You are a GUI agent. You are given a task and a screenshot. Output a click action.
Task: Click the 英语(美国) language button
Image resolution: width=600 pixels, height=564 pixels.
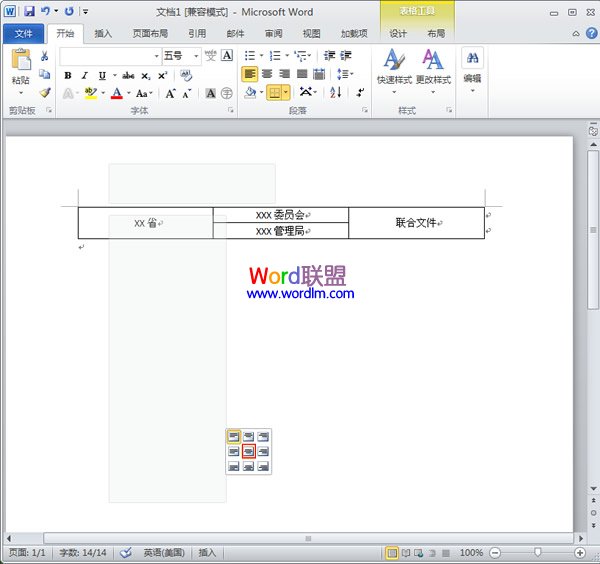click(x=164, y=553)
